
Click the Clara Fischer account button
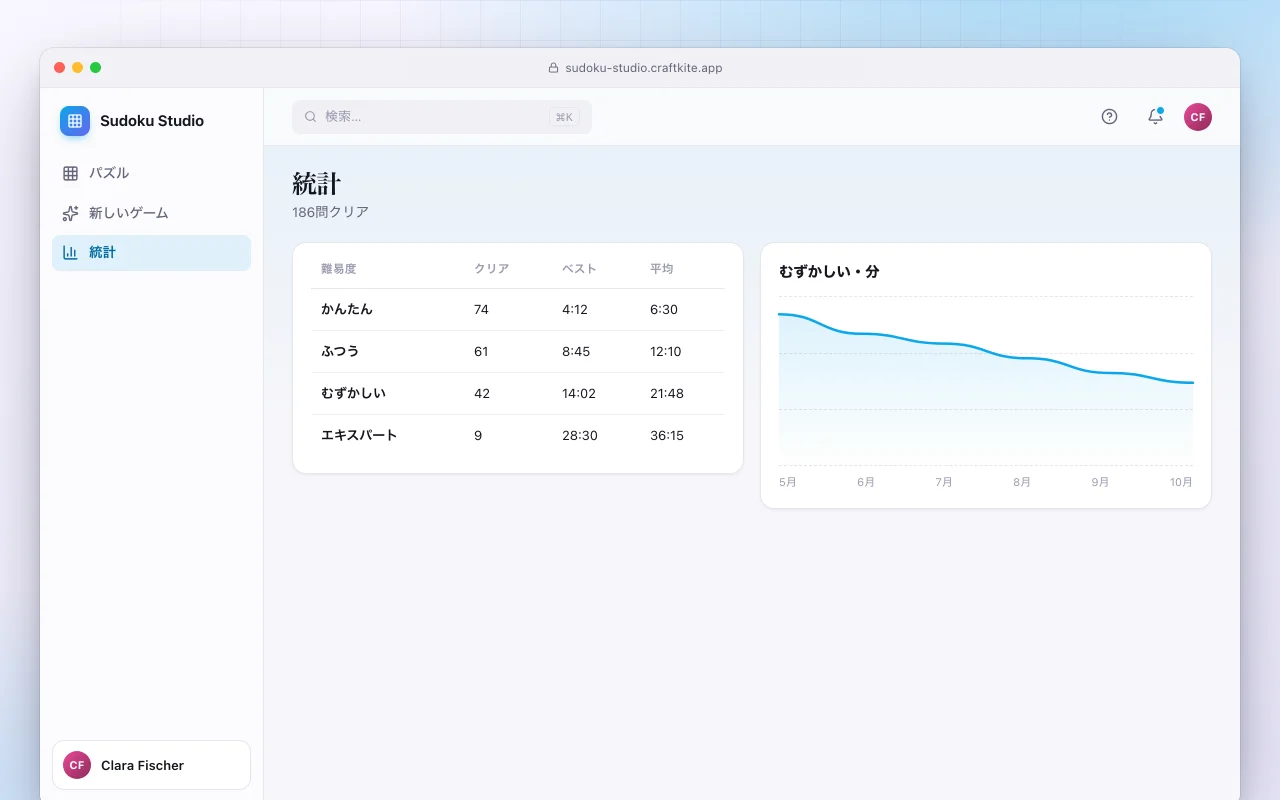tap(151, 765)
